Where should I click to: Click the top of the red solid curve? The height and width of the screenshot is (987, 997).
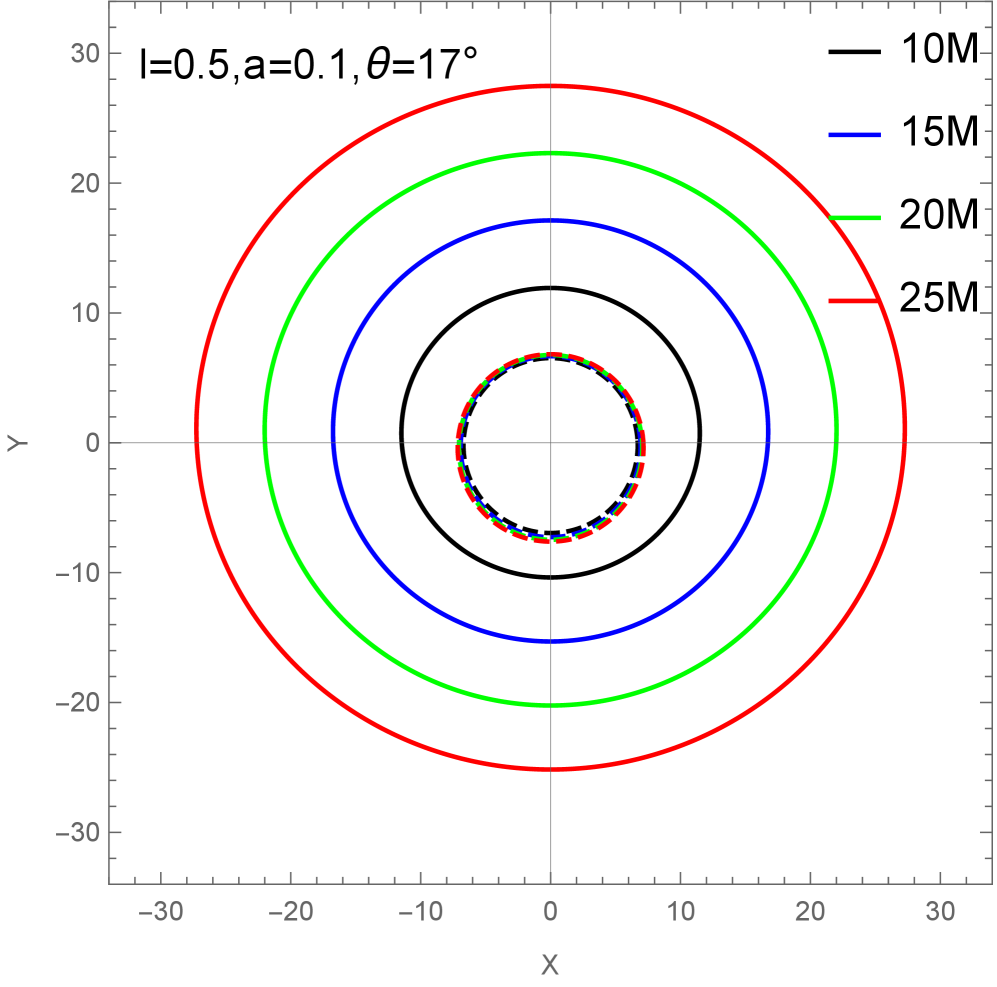pyautogui.click(x=551, y=85)
